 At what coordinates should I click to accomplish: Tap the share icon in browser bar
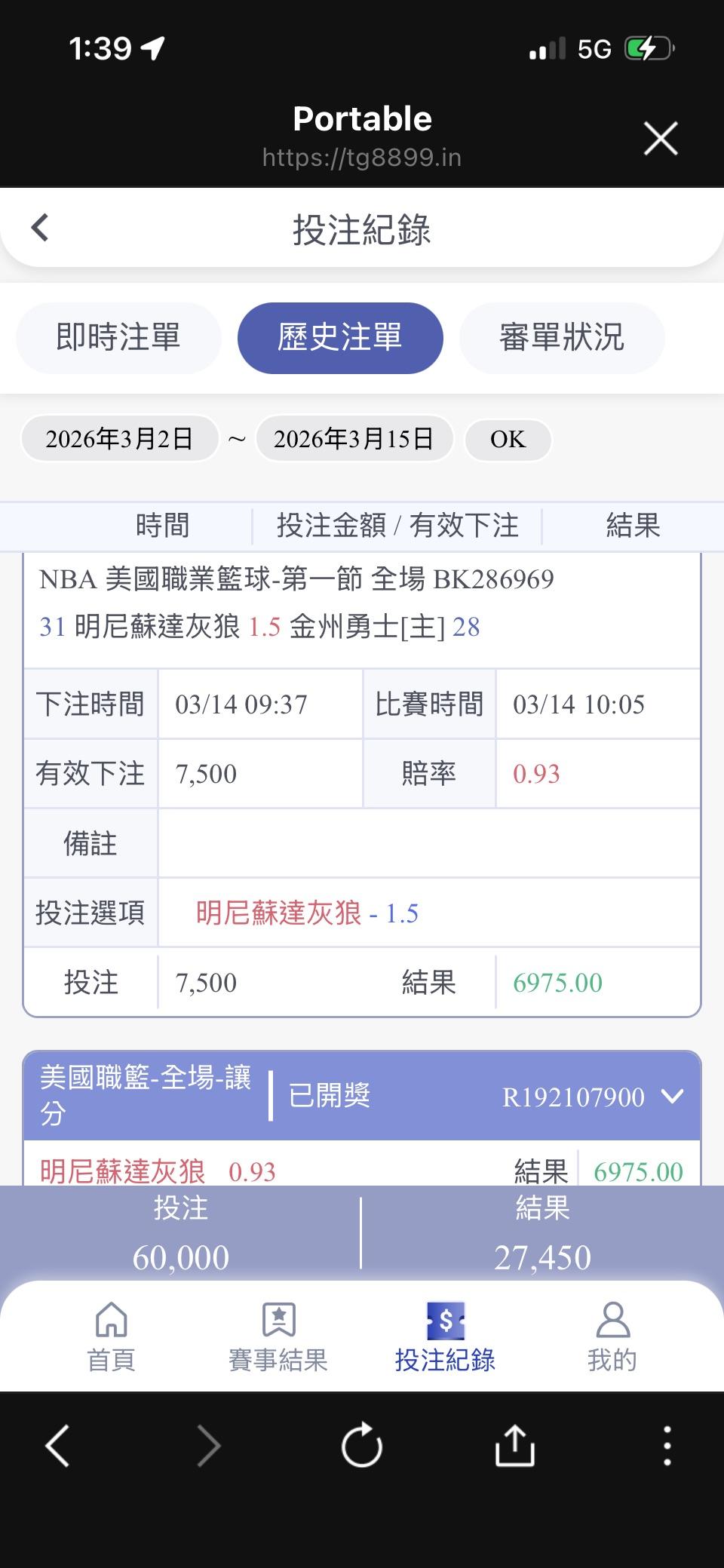click(x=514, y=1446)
